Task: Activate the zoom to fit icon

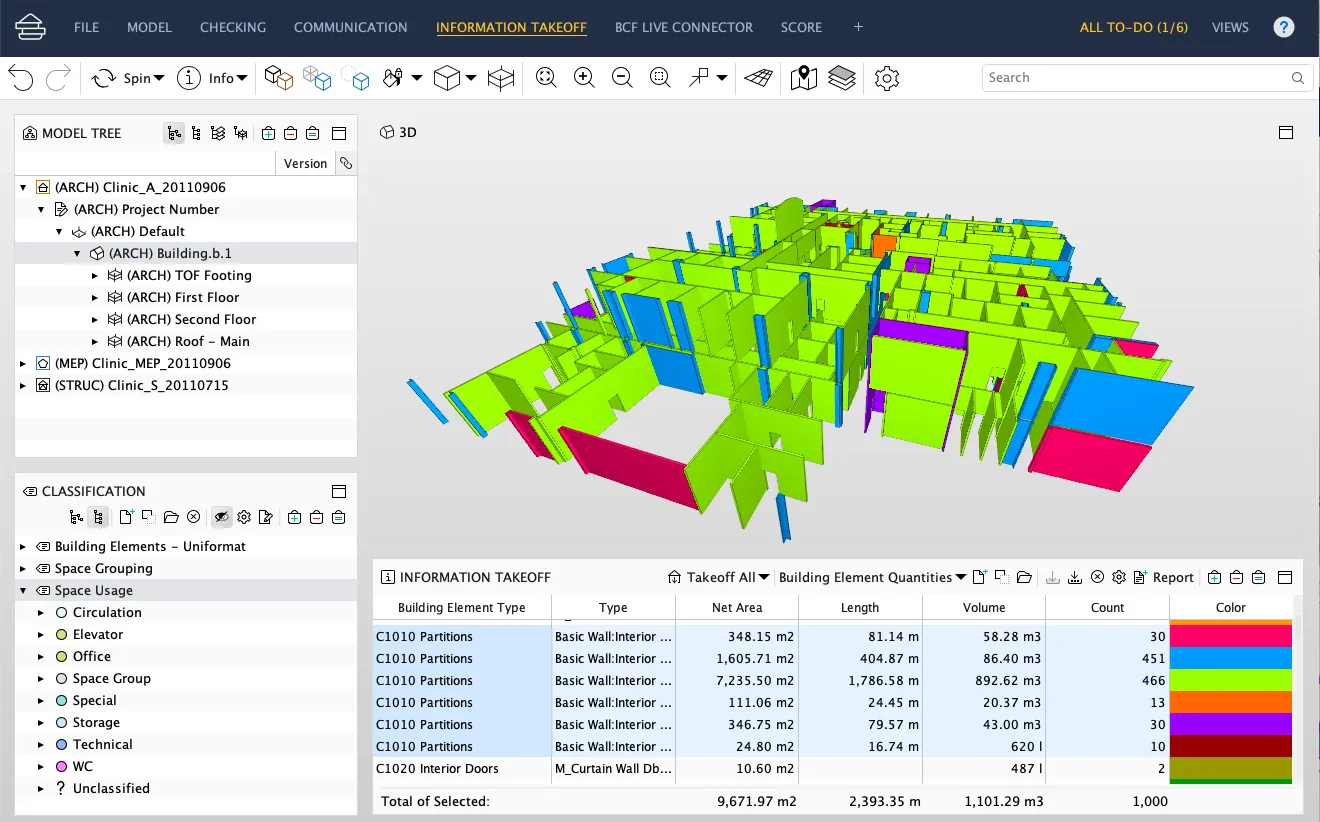Action: pyautogui.click(x=546, y=78)
